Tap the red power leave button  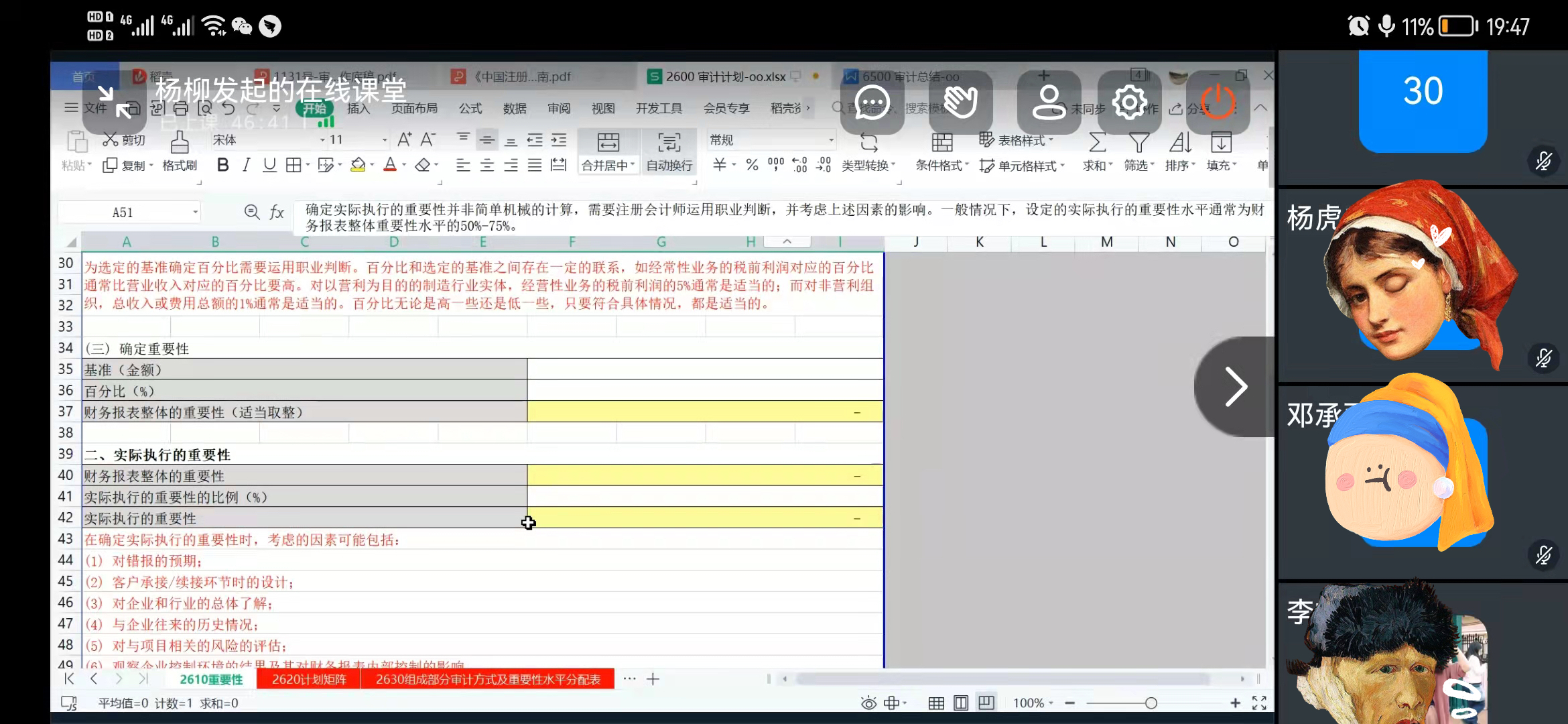pos(1218,103)
